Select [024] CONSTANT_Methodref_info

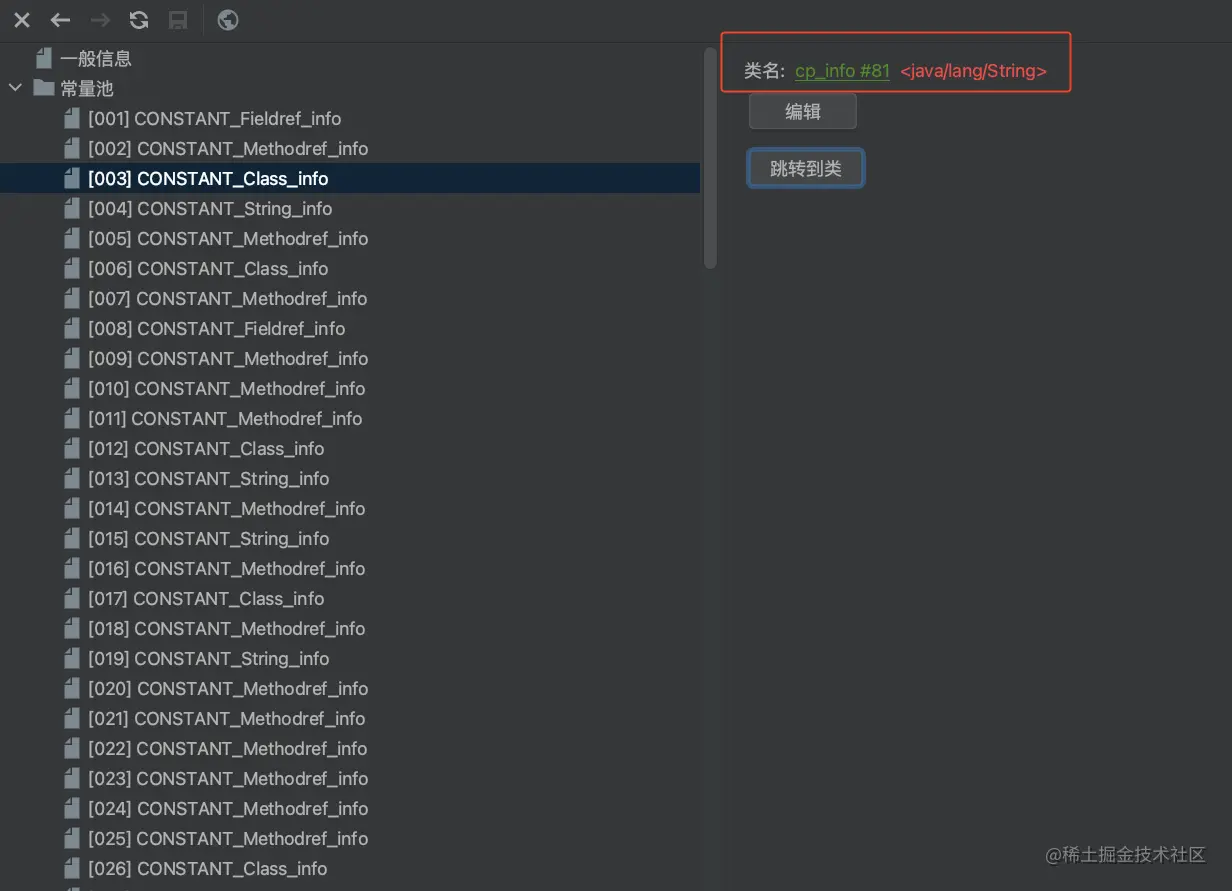coord(350,808)
